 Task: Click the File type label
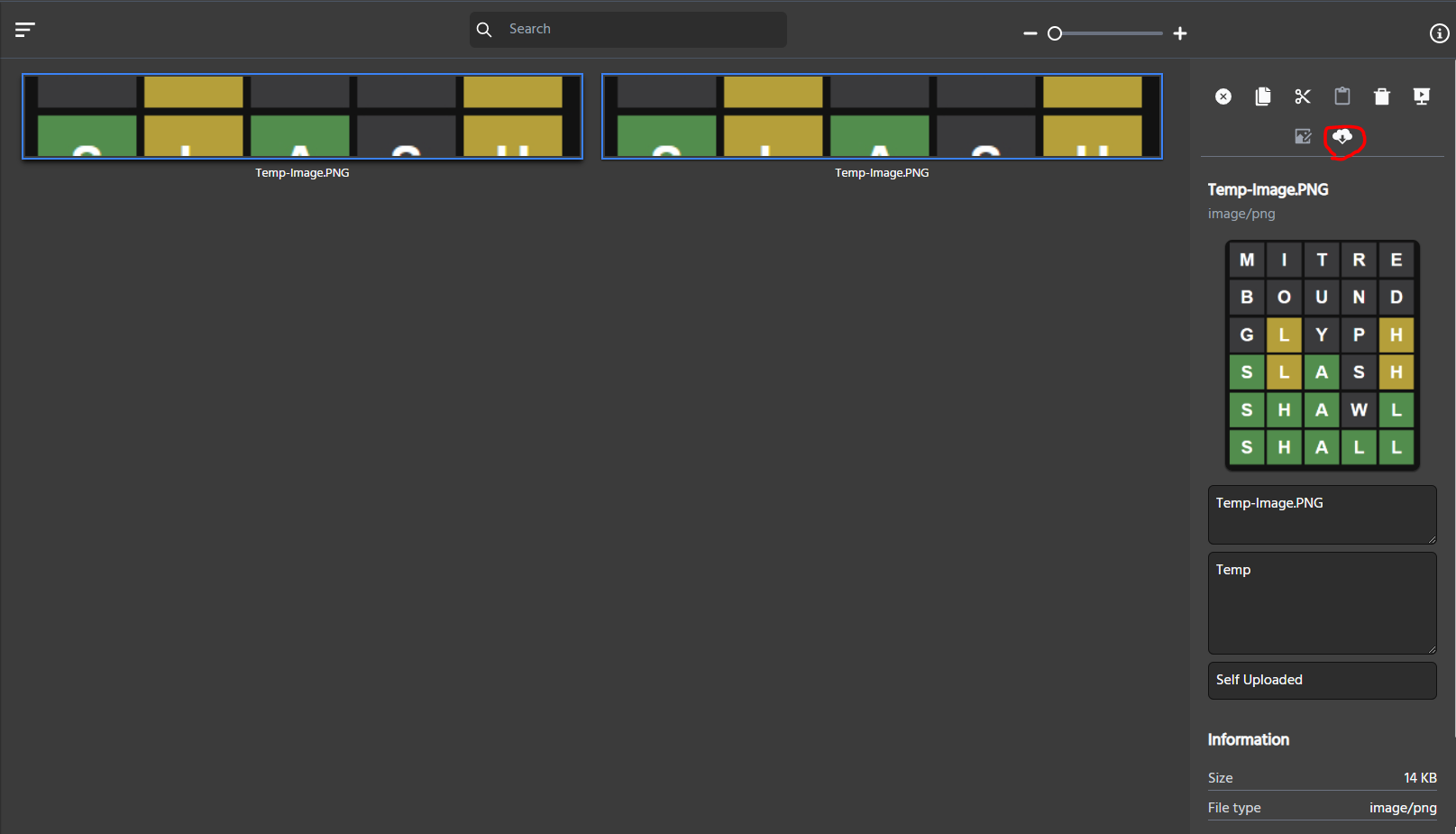(x=1234, y=808)
